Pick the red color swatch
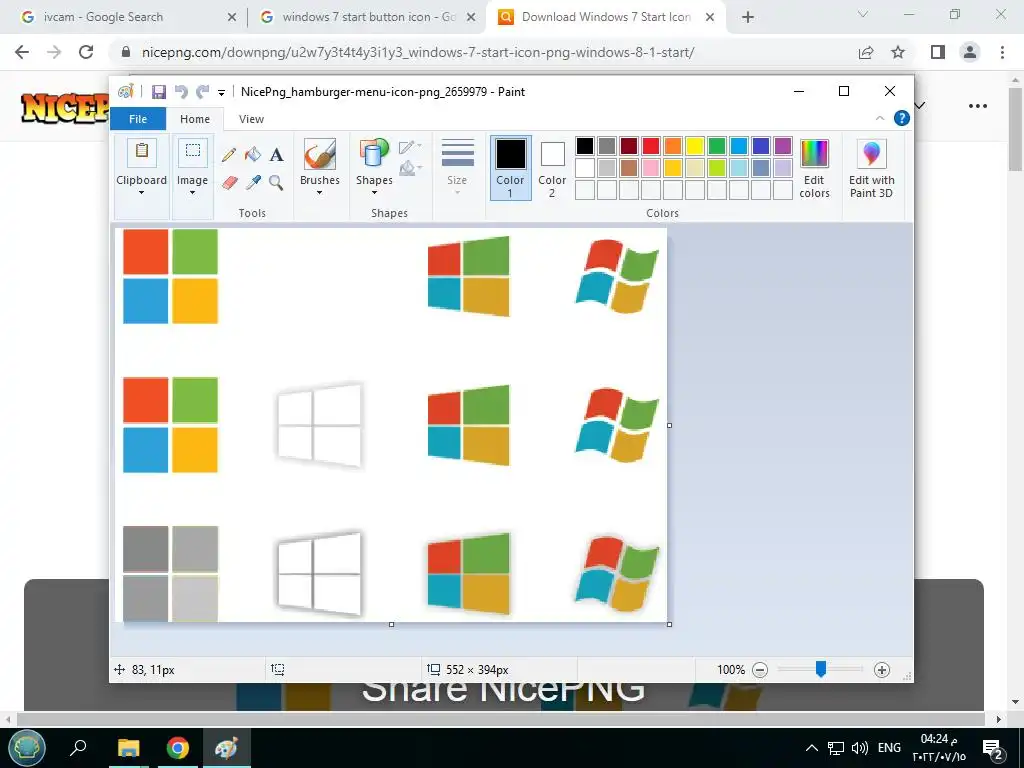Image resolution: width=1024 pixels, height=768 pixels. coord(651,146)
